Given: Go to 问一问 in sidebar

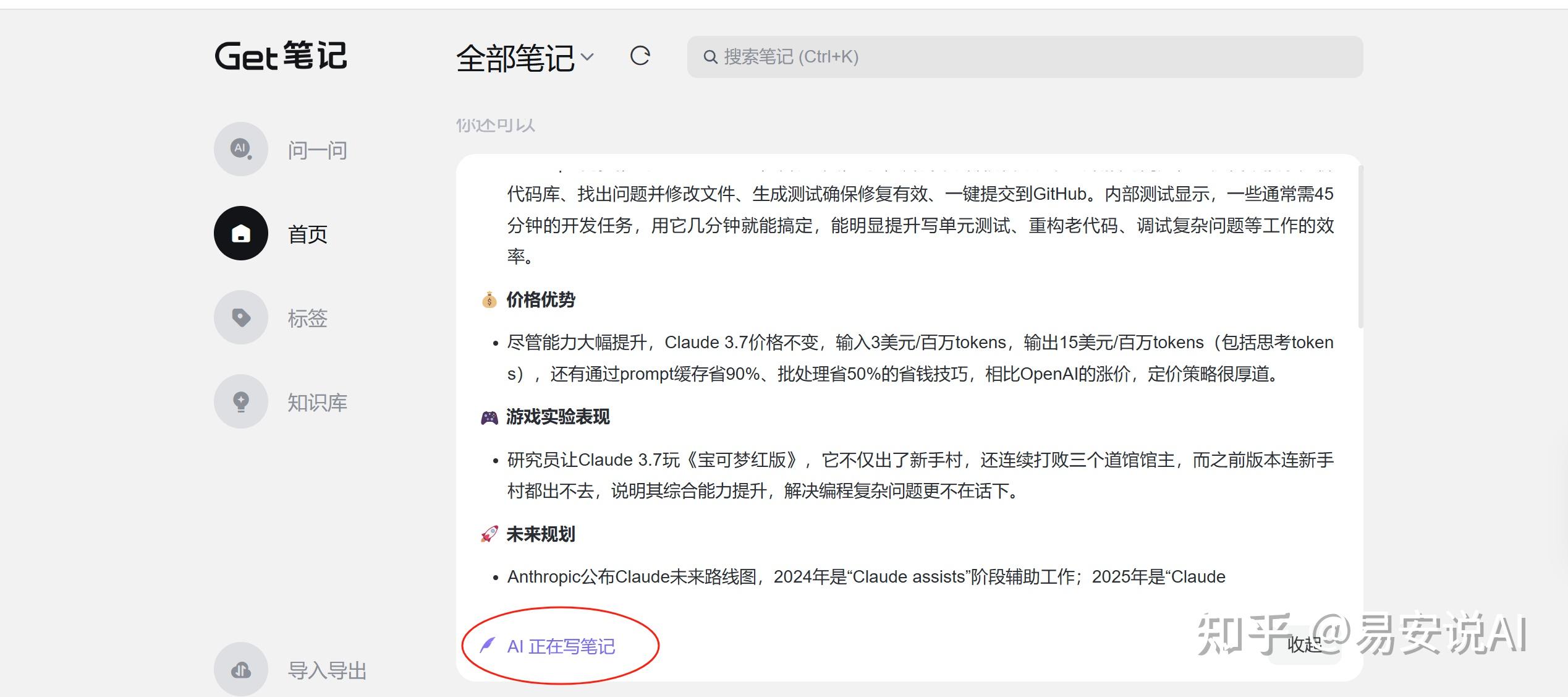Looking at the screenshot, I should point(317,150).
